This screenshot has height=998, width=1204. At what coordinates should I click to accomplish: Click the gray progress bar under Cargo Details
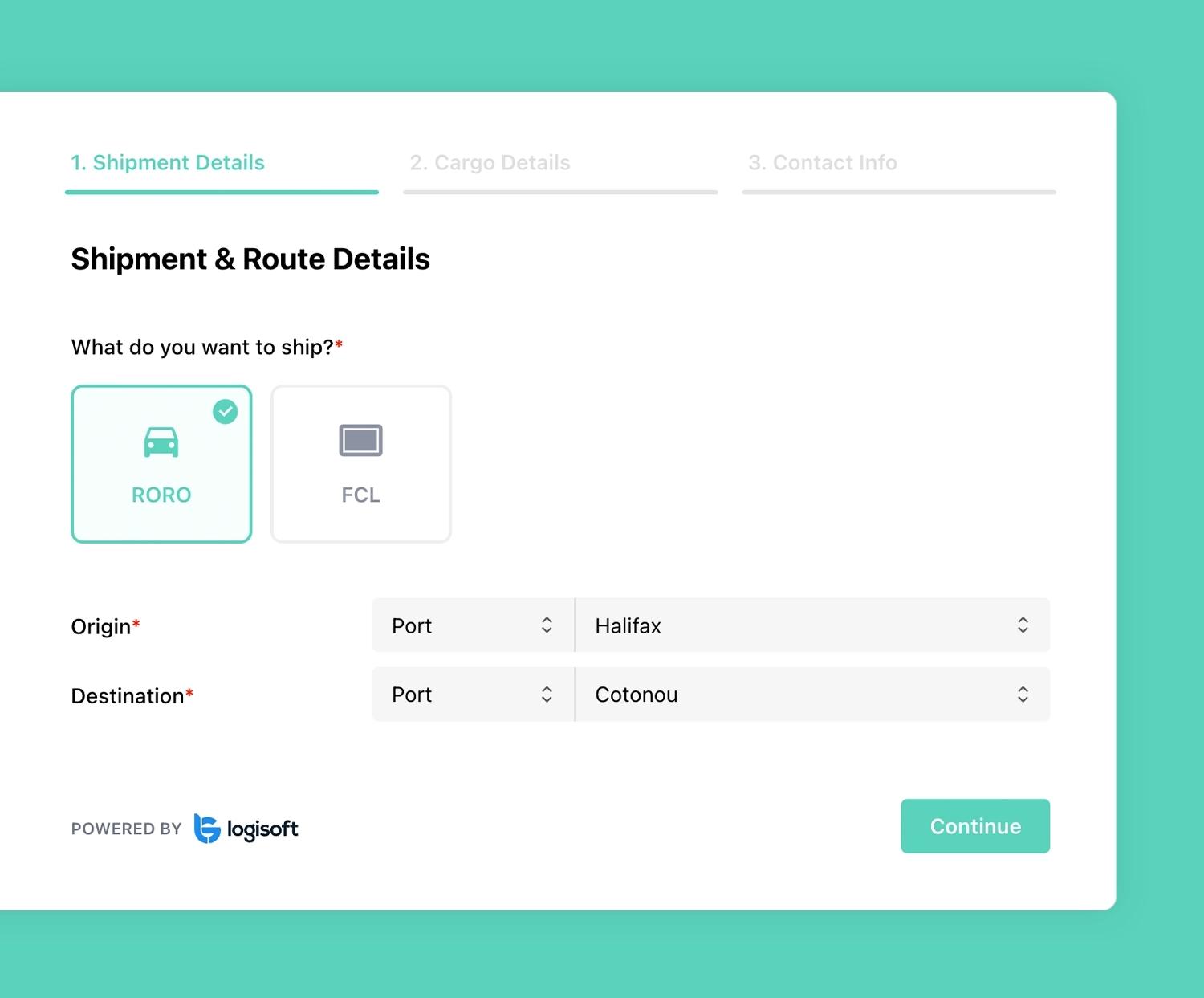tap(560, 193)
